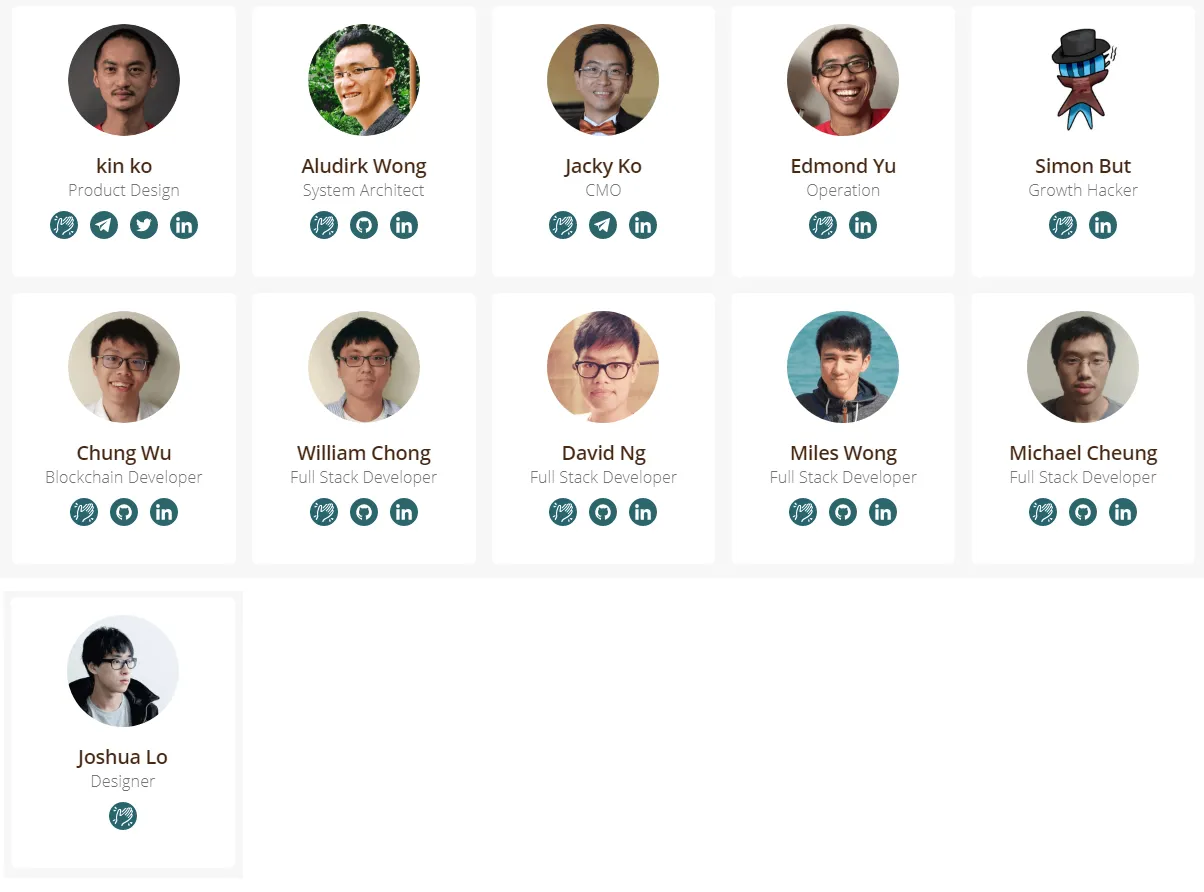Open Edmond Yu's clapping hands icon
Screen dimensions: 1204x892
(x=823, y=225)
